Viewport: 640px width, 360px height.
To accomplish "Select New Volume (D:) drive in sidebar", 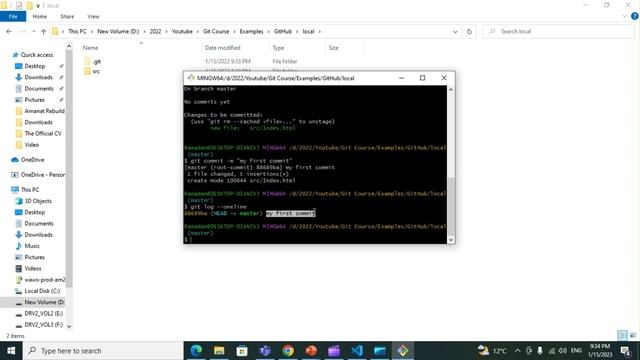I will pos(44,302).
